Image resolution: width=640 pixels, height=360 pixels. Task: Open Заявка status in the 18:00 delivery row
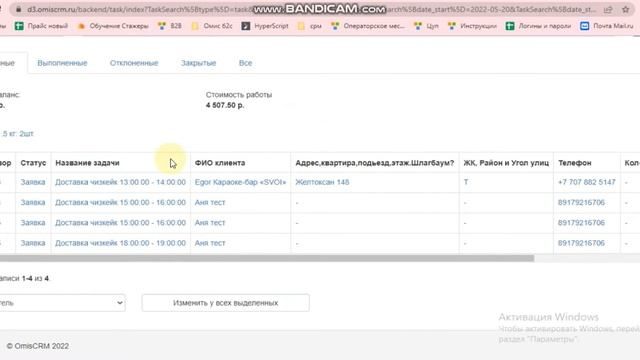pyautogui.click(x=33, y=243)
